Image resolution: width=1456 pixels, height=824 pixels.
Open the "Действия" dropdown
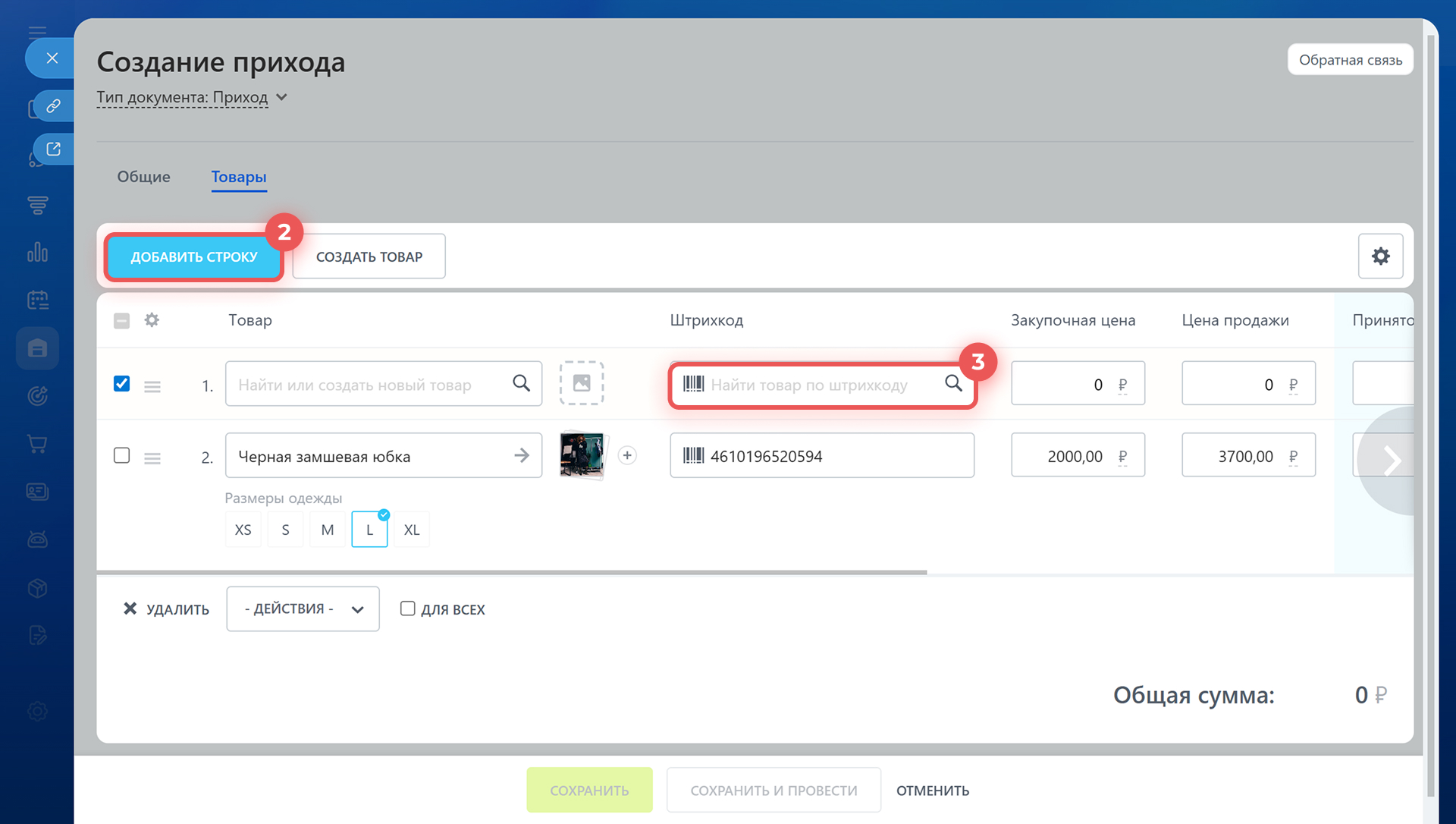coord(303,609)
